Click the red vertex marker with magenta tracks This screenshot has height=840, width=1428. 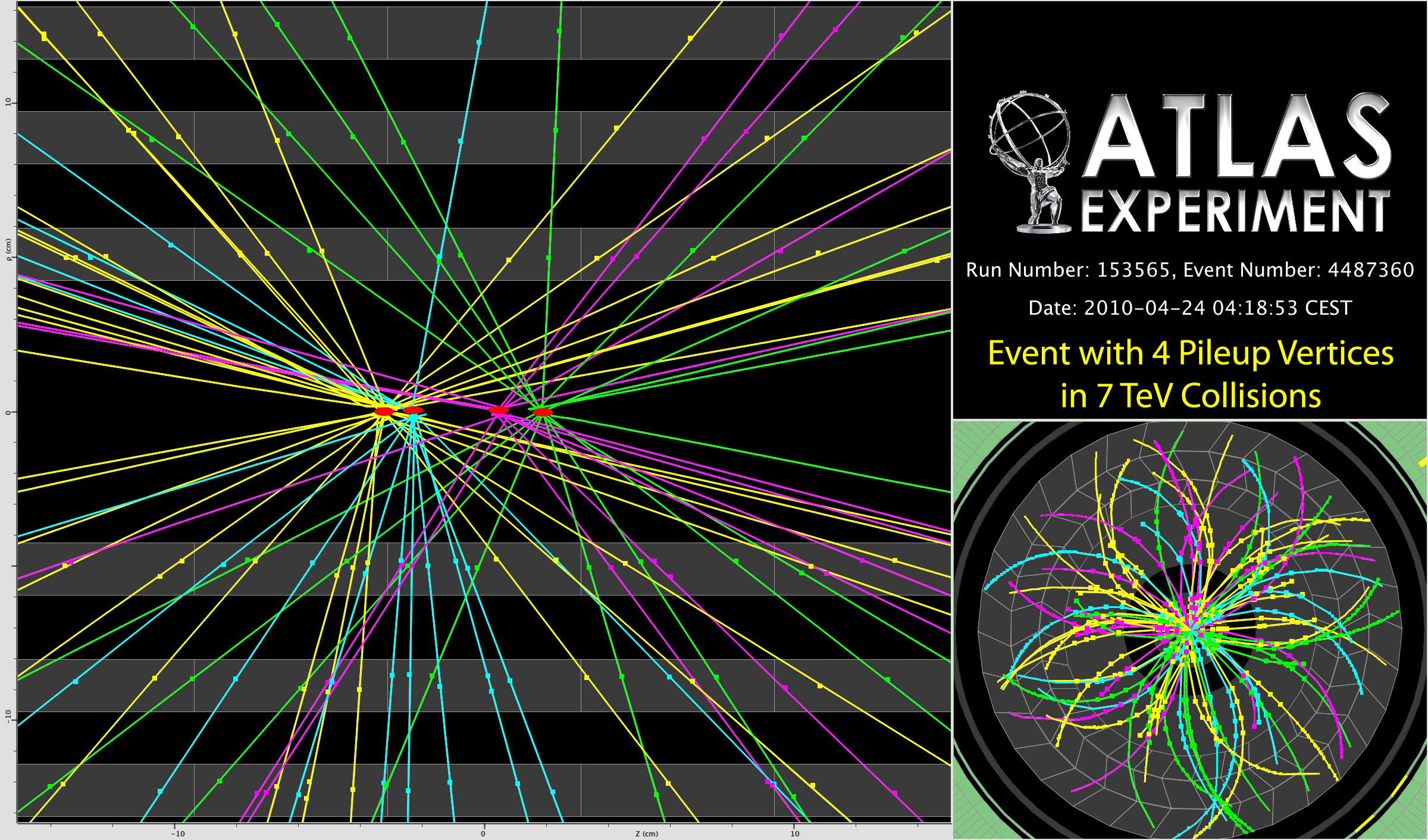(x=499, y=410)
